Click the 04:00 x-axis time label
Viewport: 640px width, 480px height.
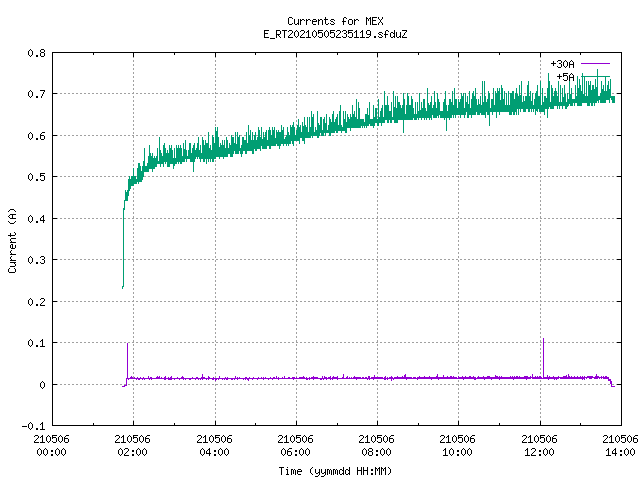tap(214, 452)
